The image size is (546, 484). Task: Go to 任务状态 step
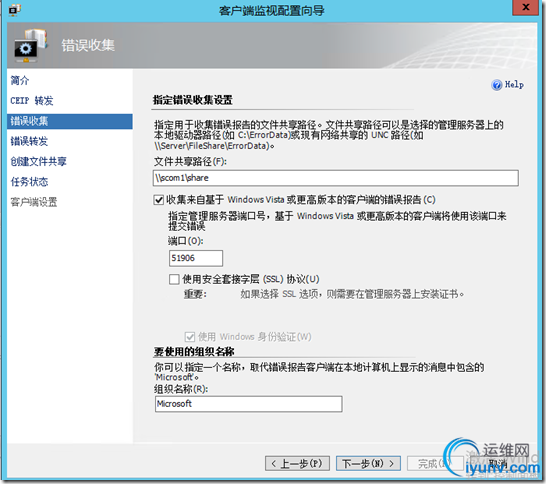coord(29,181)
